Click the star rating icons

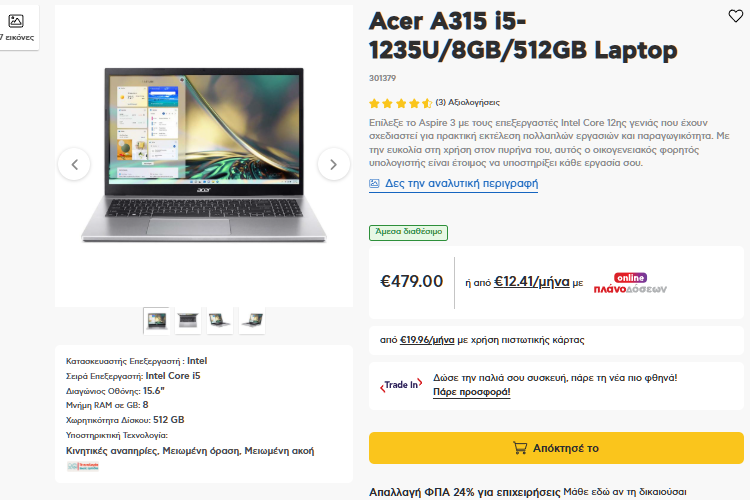[400, 103]
